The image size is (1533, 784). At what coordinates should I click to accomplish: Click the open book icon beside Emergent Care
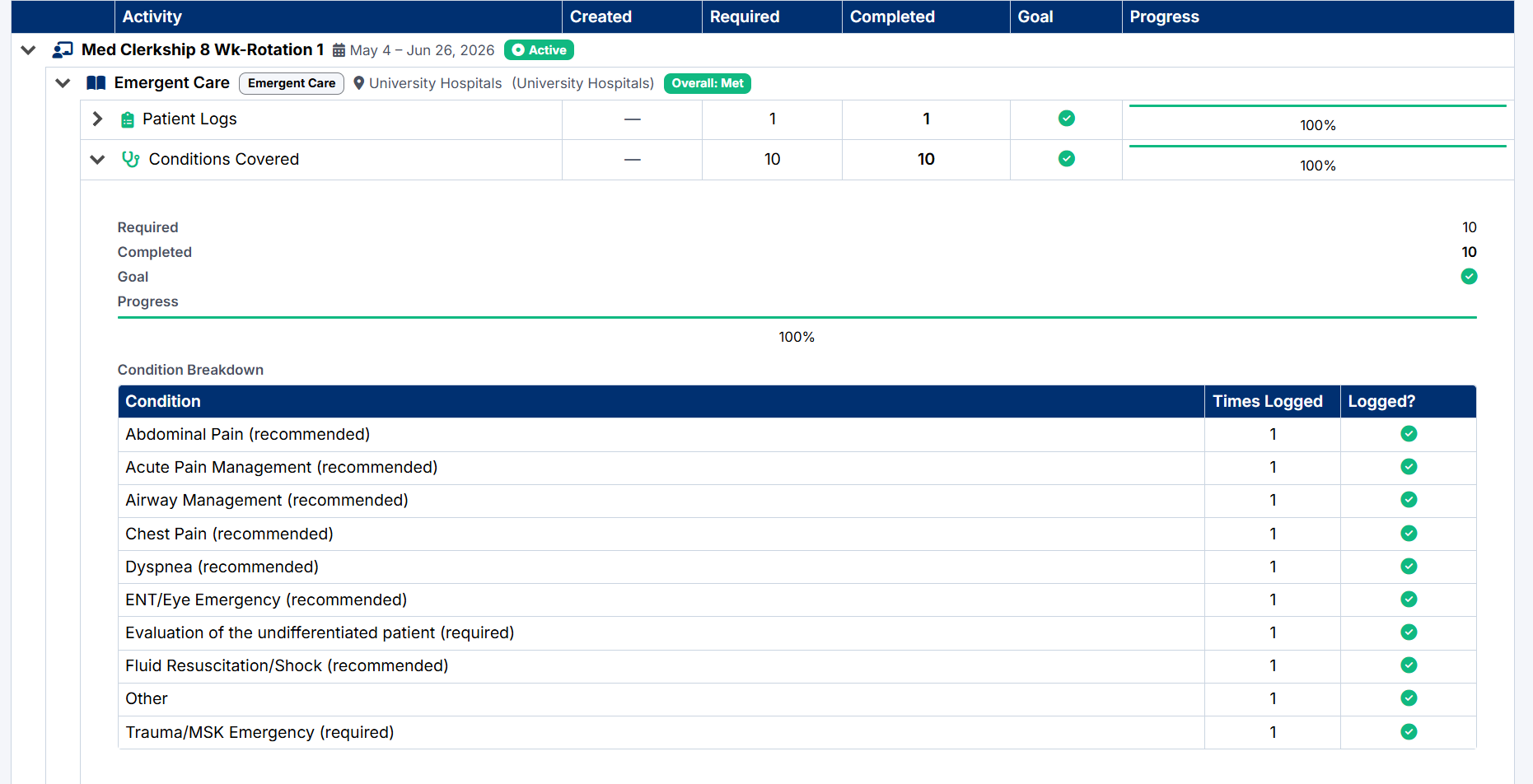[x=96, y=83]
